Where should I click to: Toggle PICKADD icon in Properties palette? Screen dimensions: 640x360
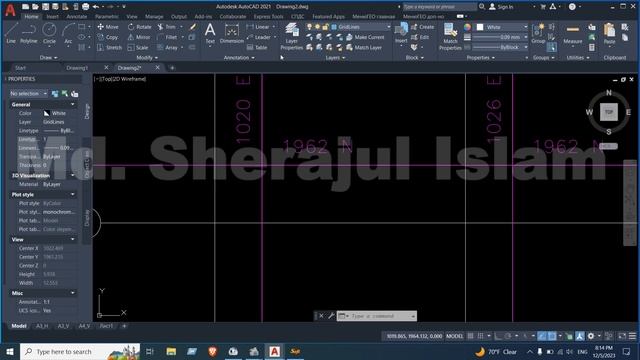point(55,94)
